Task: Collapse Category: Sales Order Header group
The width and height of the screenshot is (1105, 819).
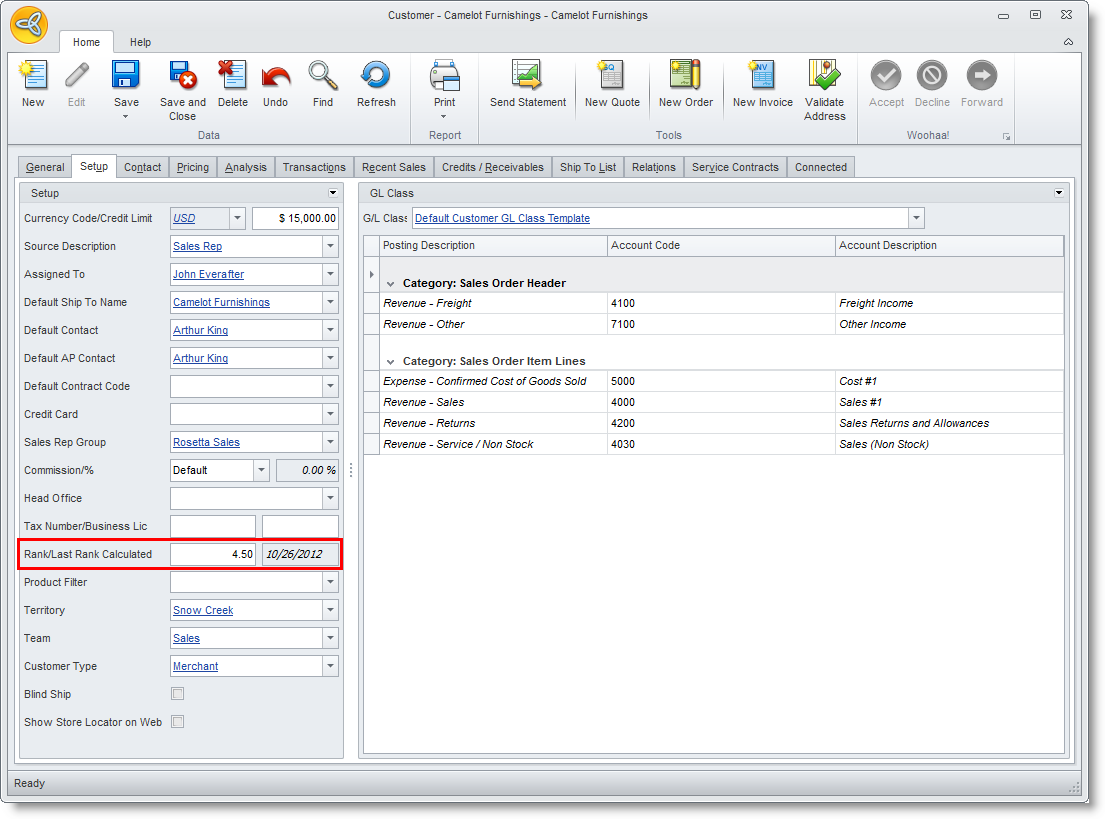Action: coord(391,284)
